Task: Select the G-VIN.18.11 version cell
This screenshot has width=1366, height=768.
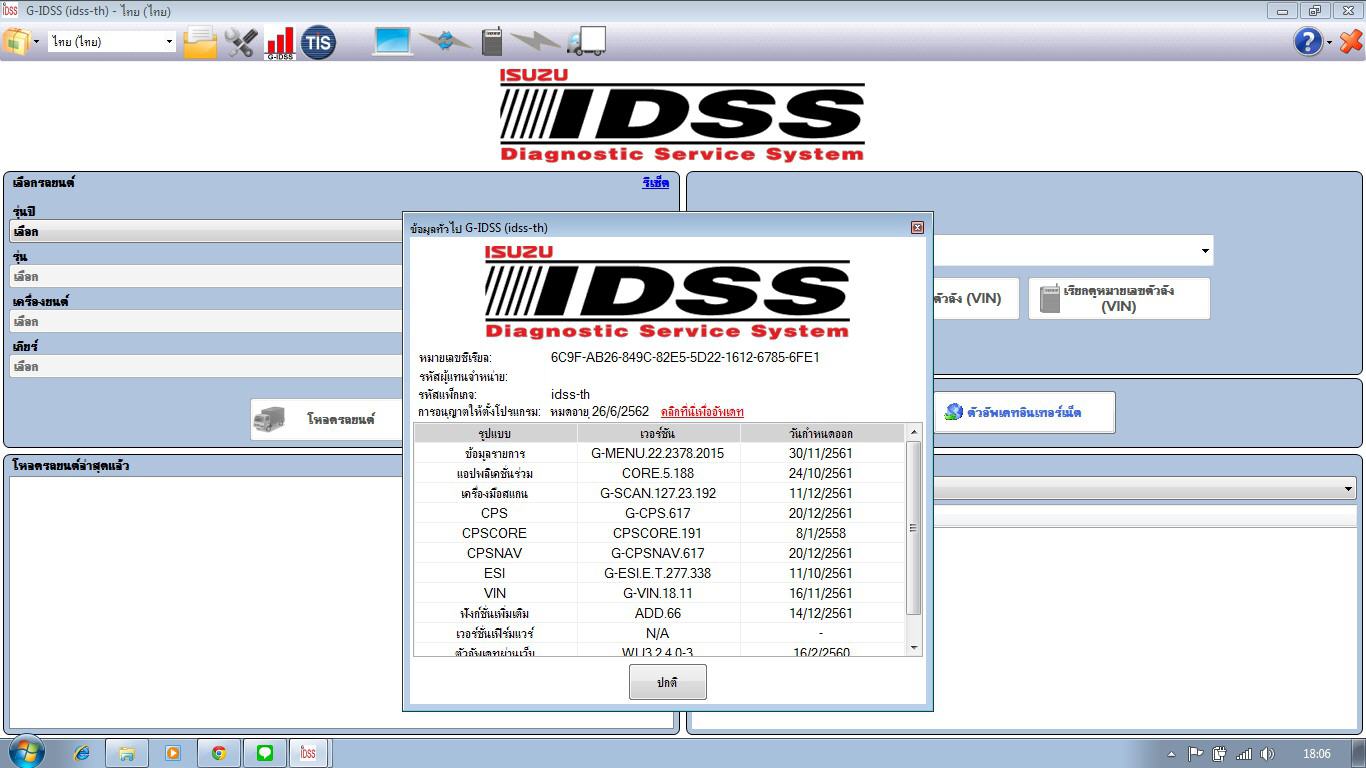Action: [x=658, y=593]
